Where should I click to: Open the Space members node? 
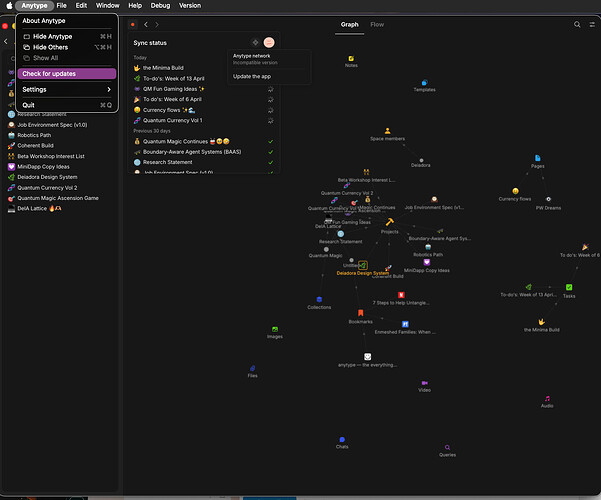tap(387, 131)
